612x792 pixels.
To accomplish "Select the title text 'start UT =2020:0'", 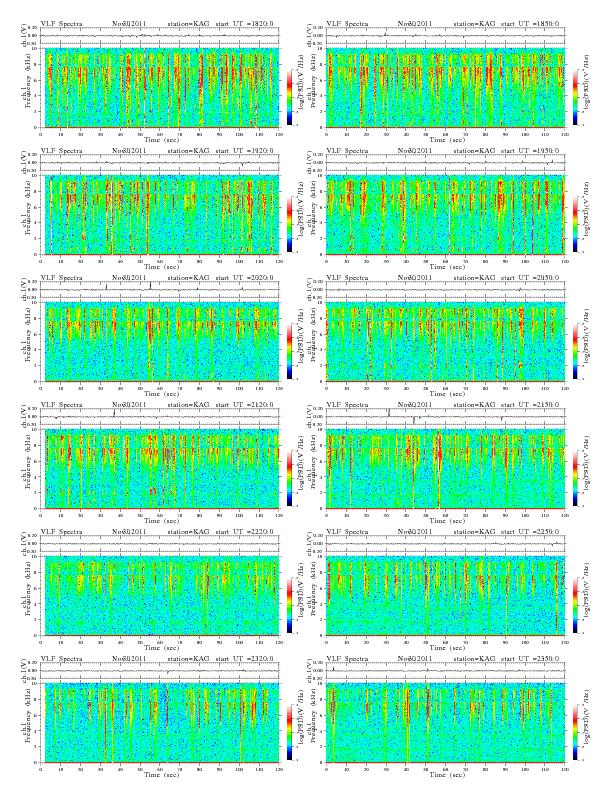I will pos(245,278).
